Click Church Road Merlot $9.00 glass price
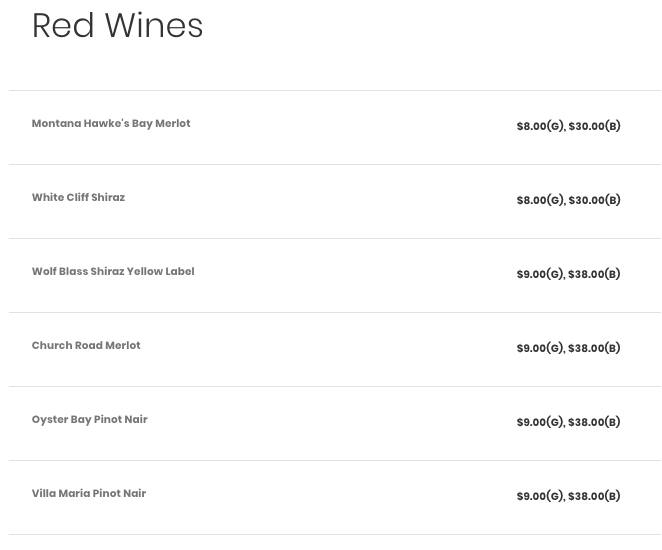Image resolution: width=662 pixels, height=550 pixels. 540,349
